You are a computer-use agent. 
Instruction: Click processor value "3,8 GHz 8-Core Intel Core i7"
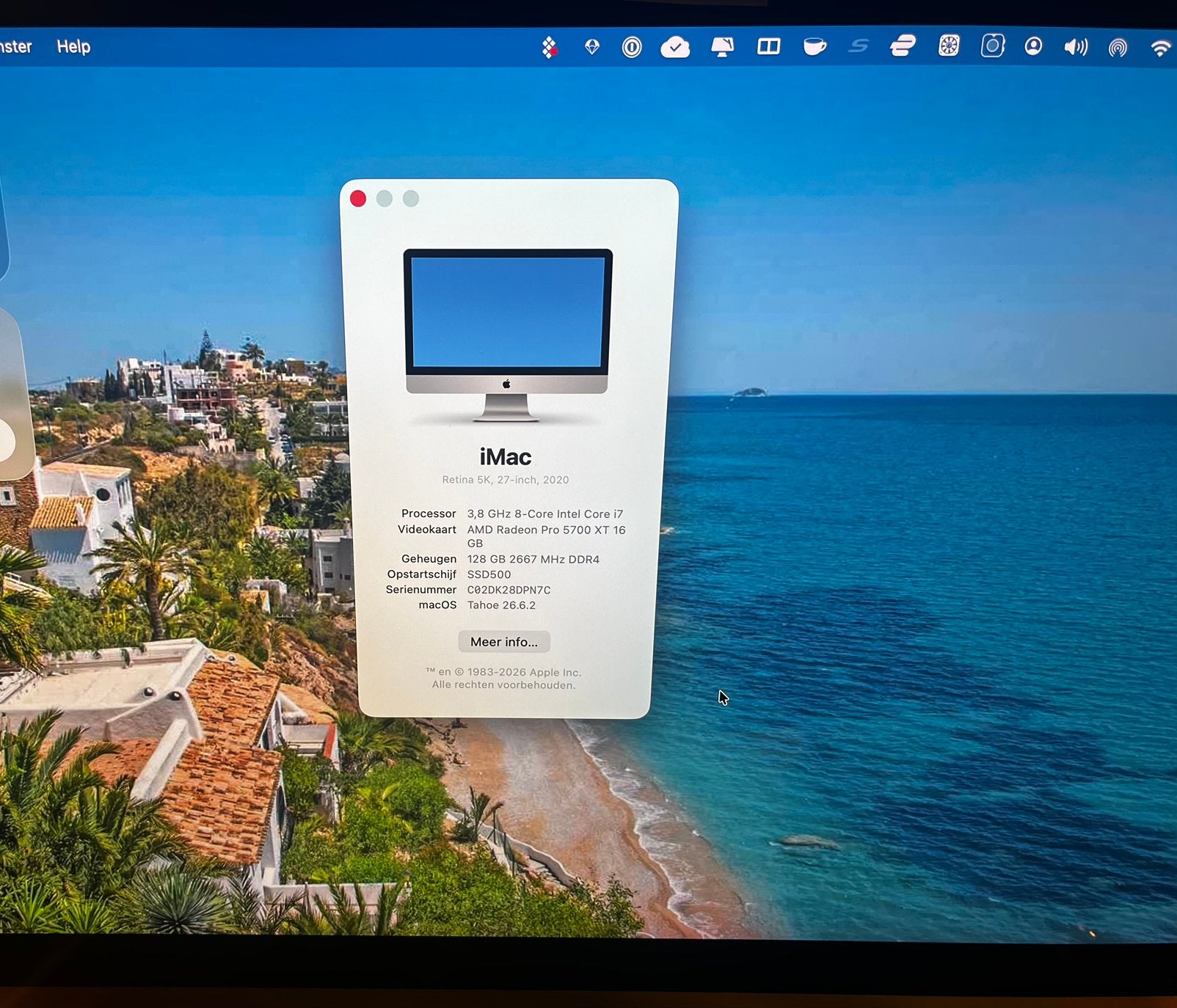click(x=545, y=514)
